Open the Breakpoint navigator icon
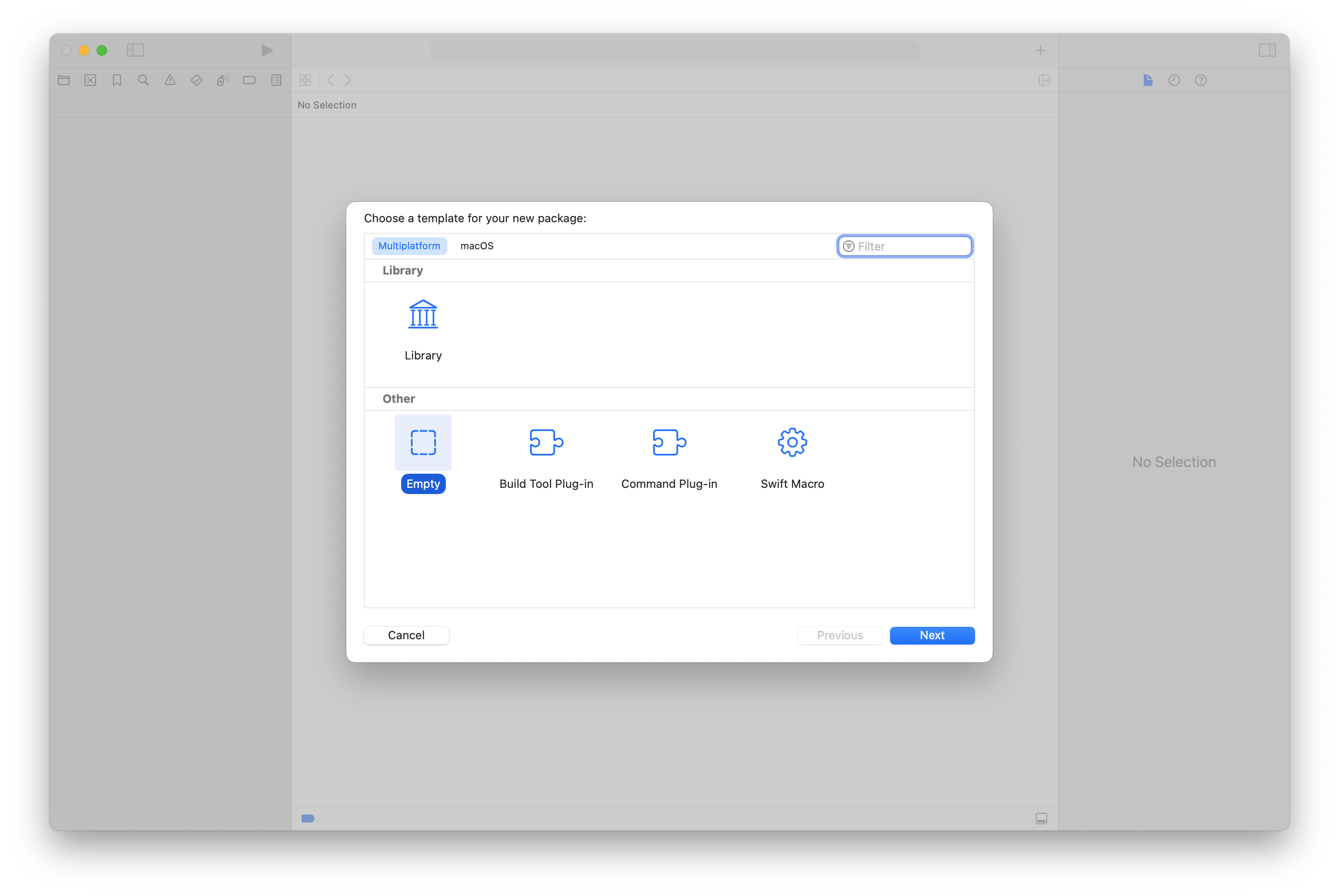Viewport: 1339px width, 896px height. tap(250, 80)
